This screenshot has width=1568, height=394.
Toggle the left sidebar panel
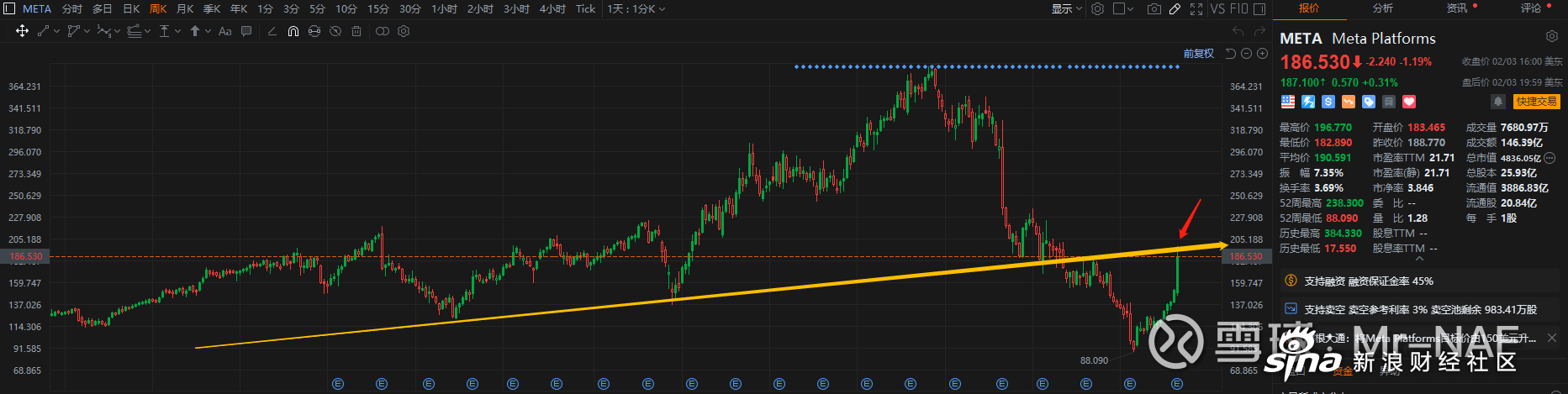click(10, 8)
